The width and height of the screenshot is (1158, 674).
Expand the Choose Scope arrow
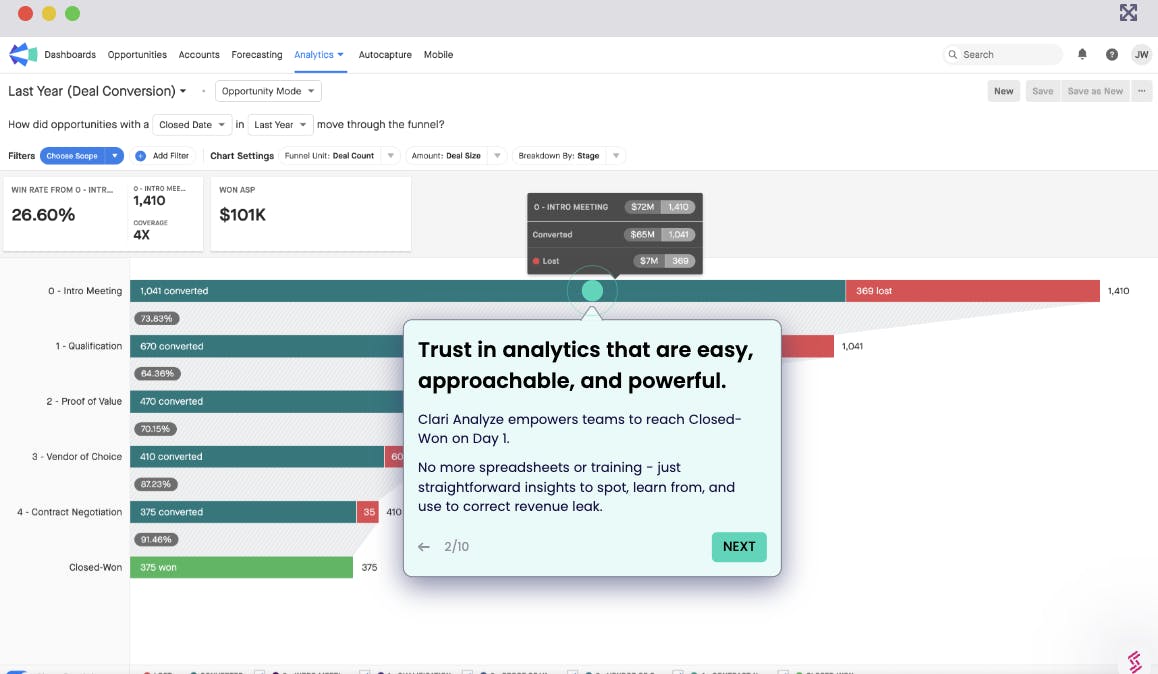tap(114, 156)
